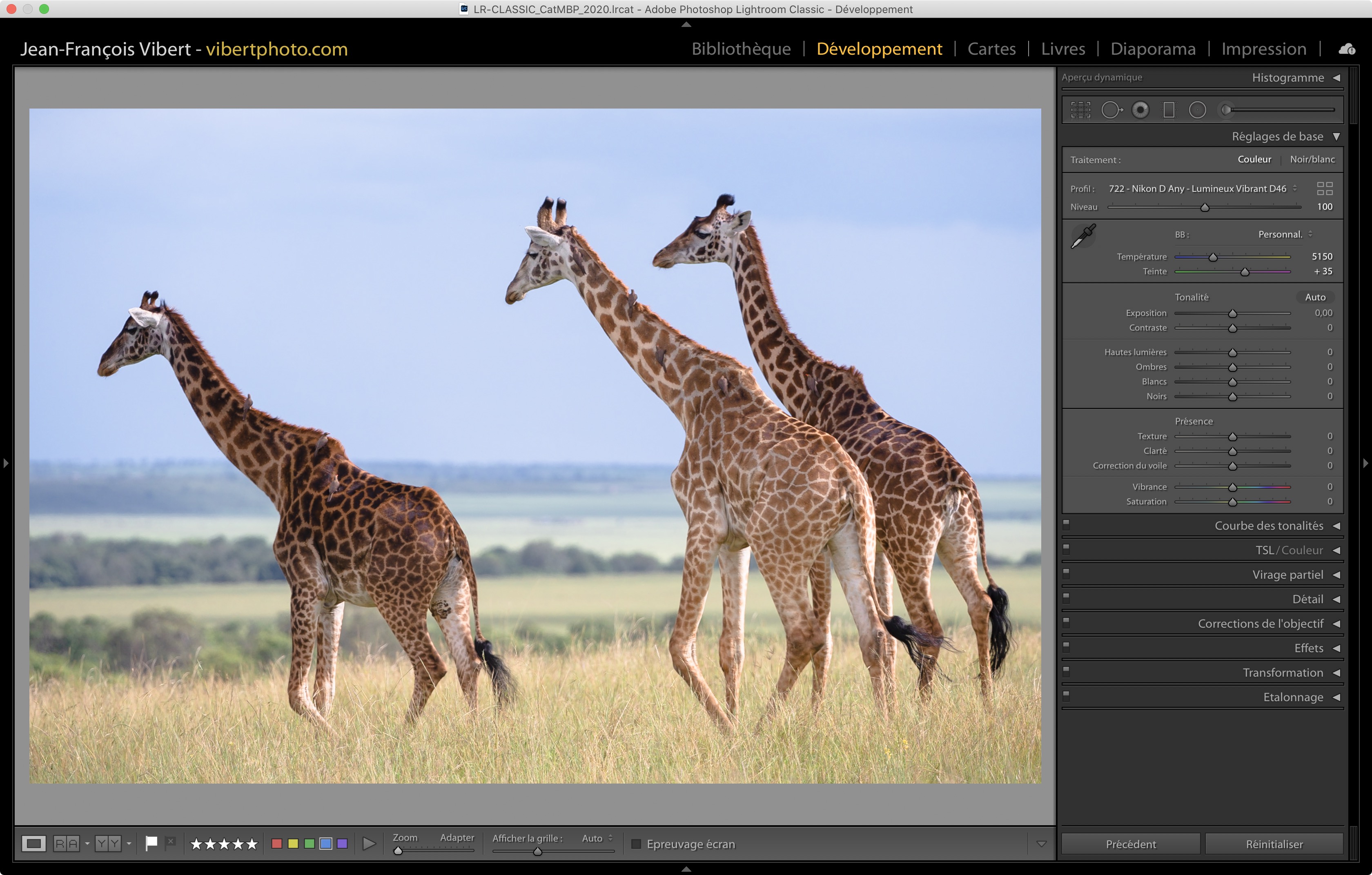Pick the Adjustment Brush tool
Viewport: 1372px width, 875px height.
(x=1226, y=110)
